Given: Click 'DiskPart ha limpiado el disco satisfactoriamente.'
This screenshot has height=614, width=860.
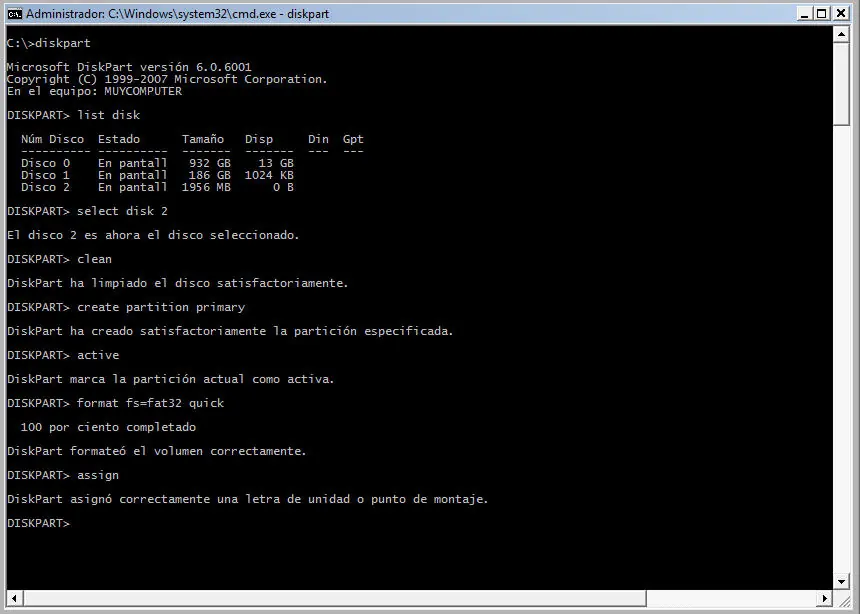Looking at the screenshot, I should point(178,284).
